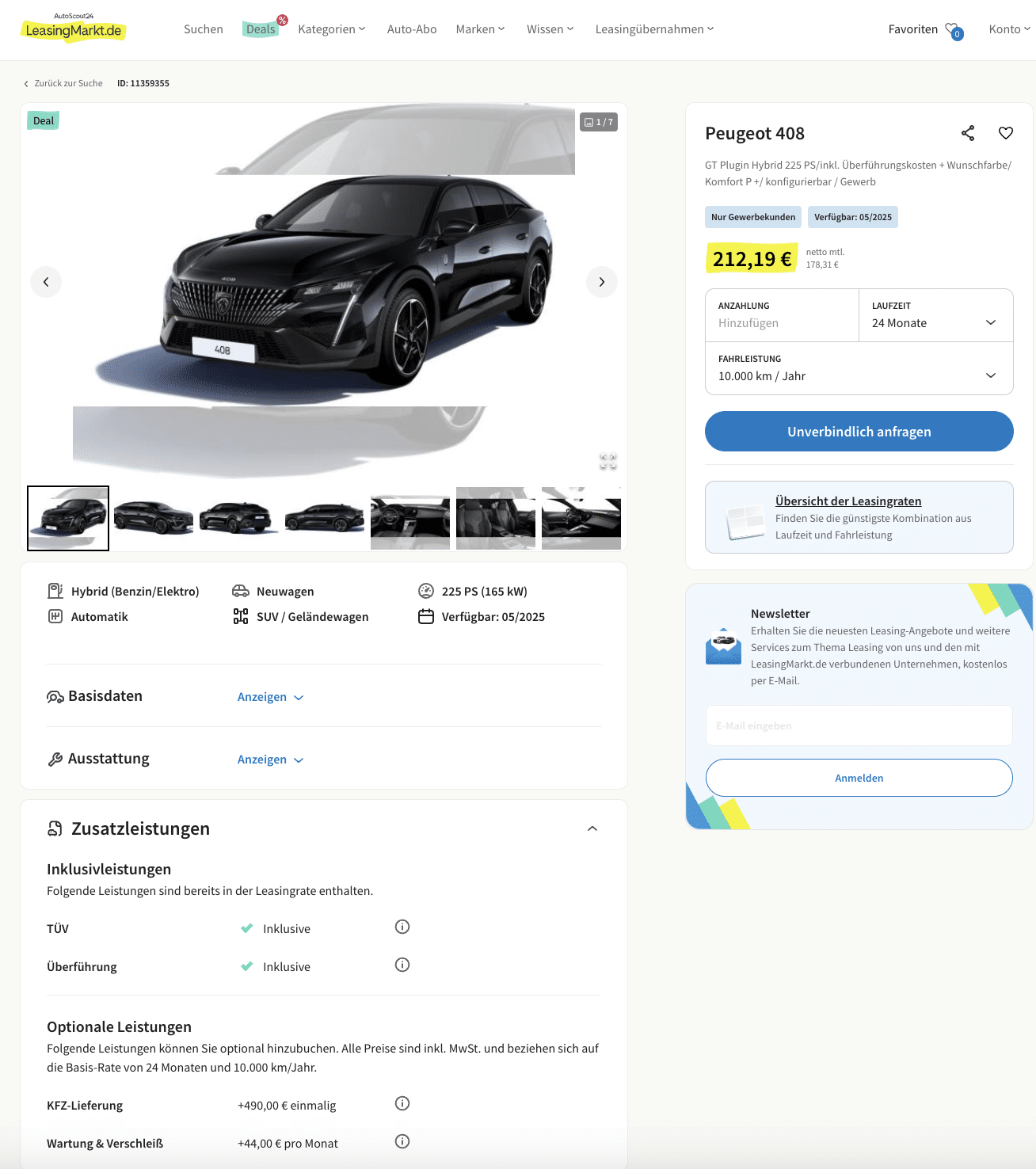
Task: Click Überführung info icon
Action: pos(402,965)
